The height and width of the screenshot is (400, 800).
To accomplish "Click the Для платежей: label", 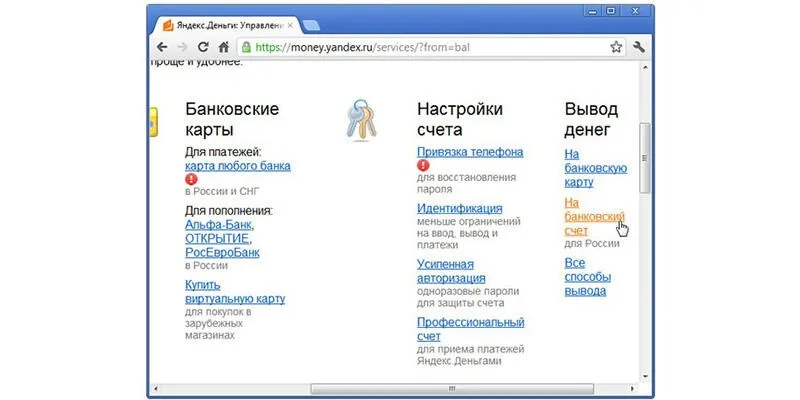I will coord(223,152).
